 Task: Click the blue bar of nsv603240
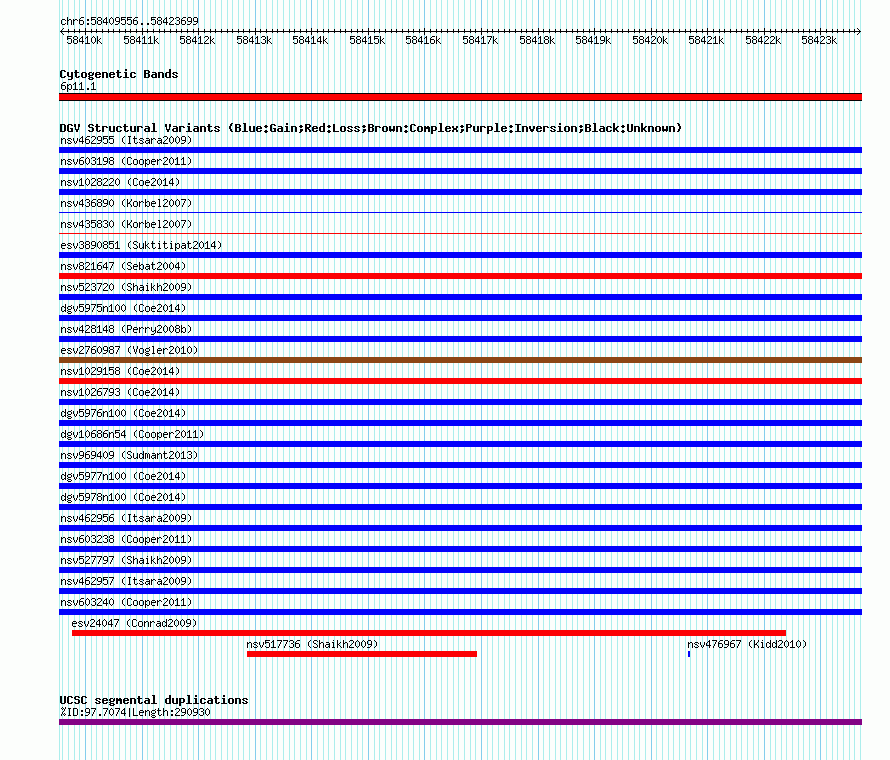point(460,612)
